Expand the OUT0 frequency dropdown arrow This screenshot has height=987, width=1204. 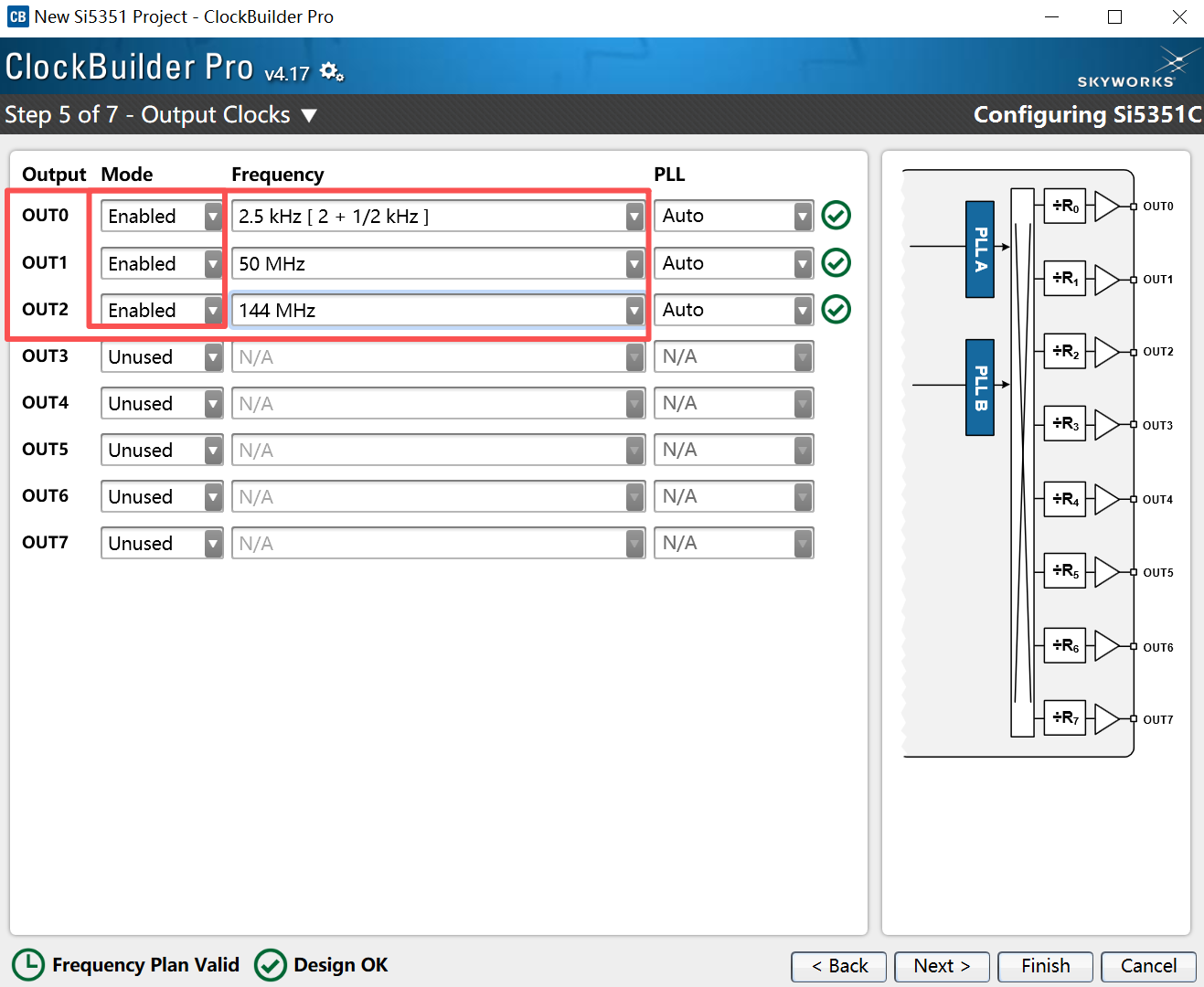[x=634, y=217]
